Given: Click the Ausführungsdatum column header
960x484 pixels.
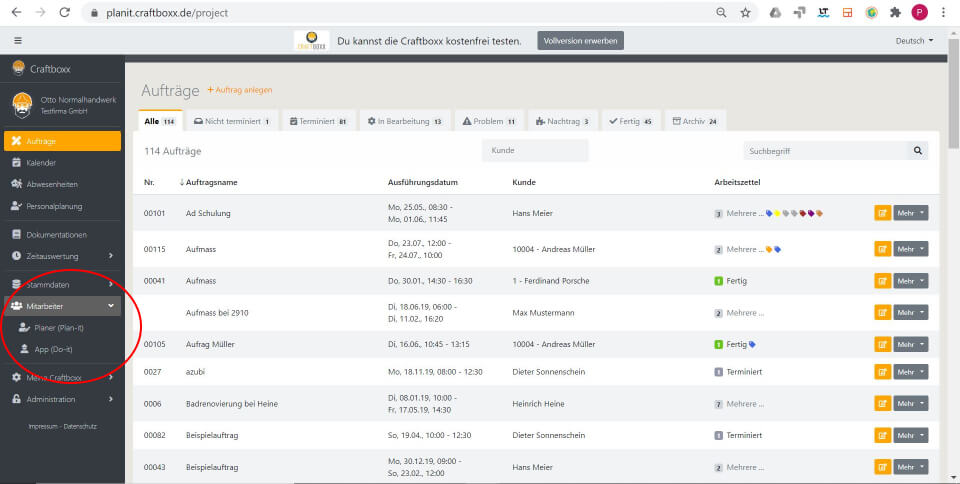Looking at the screenshot, I should [x=422, y=182].
